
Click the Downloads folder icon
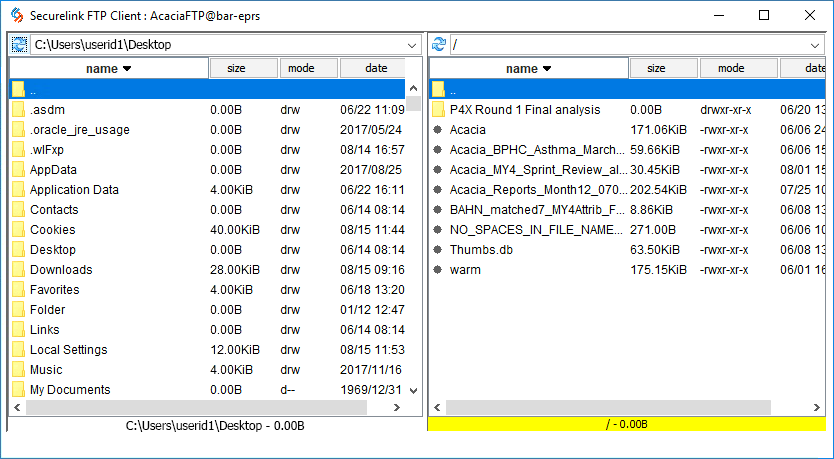(x=18, y=270)
